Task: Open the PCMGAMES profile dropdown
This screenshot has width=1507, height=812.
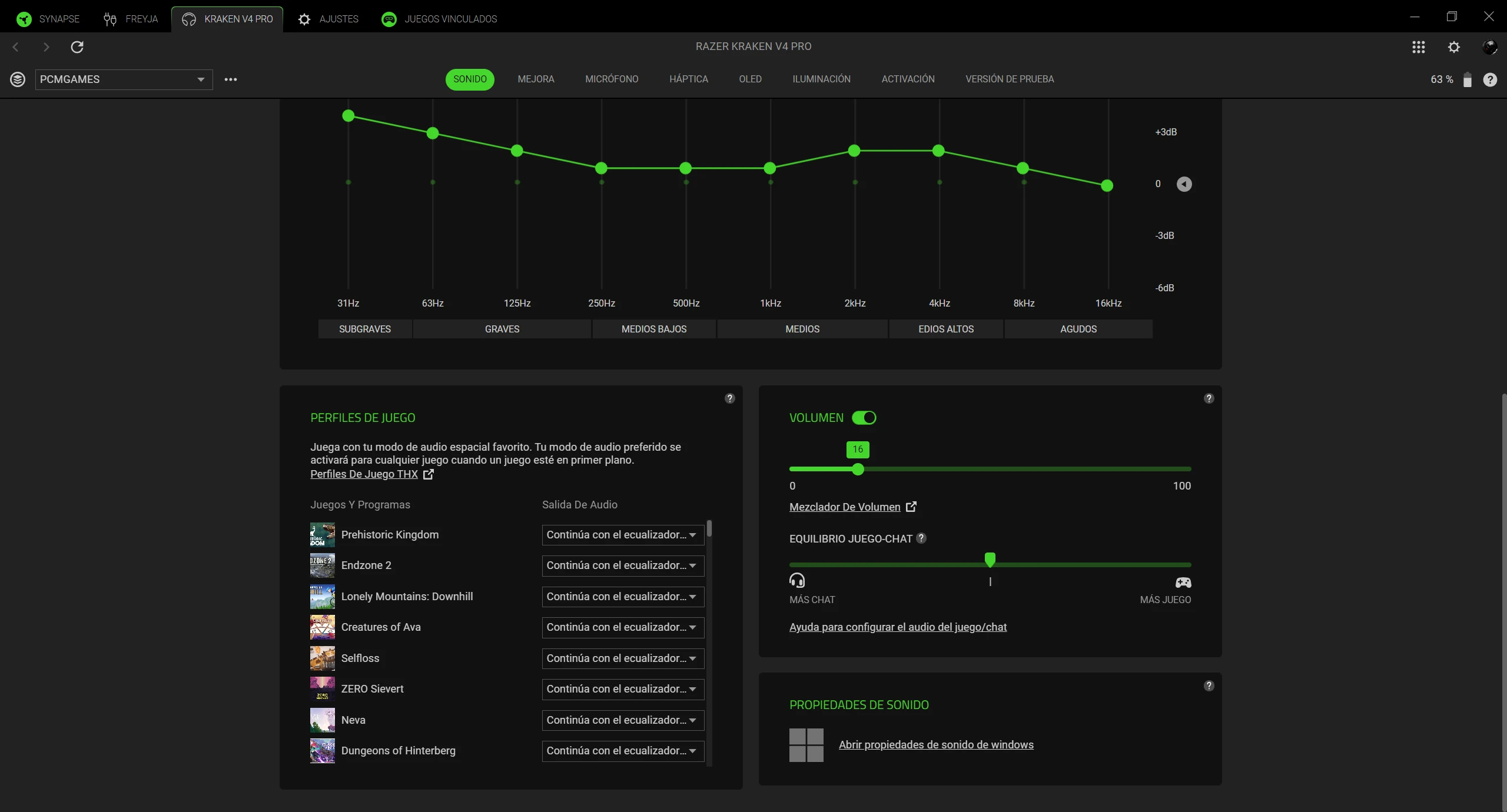Action: click(x=124, y=79)
